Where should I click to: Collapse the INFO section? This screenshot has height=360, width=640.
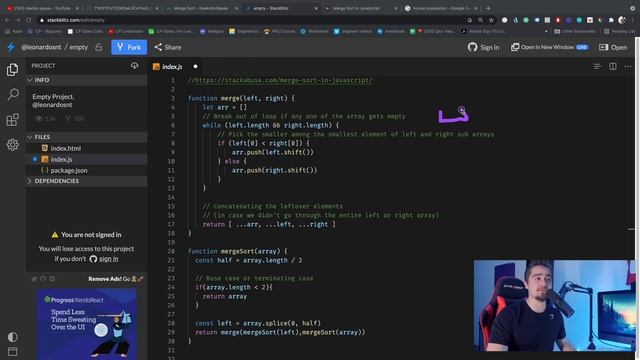[x=87, y=80]
